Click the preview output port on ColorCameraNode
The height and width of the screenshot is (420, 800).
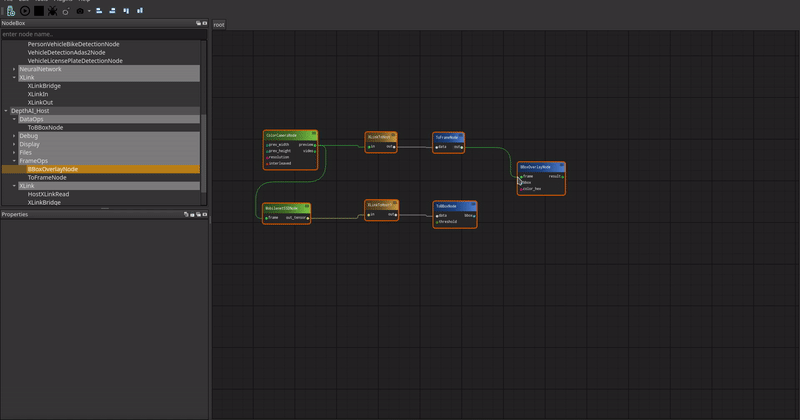[315, 145]
